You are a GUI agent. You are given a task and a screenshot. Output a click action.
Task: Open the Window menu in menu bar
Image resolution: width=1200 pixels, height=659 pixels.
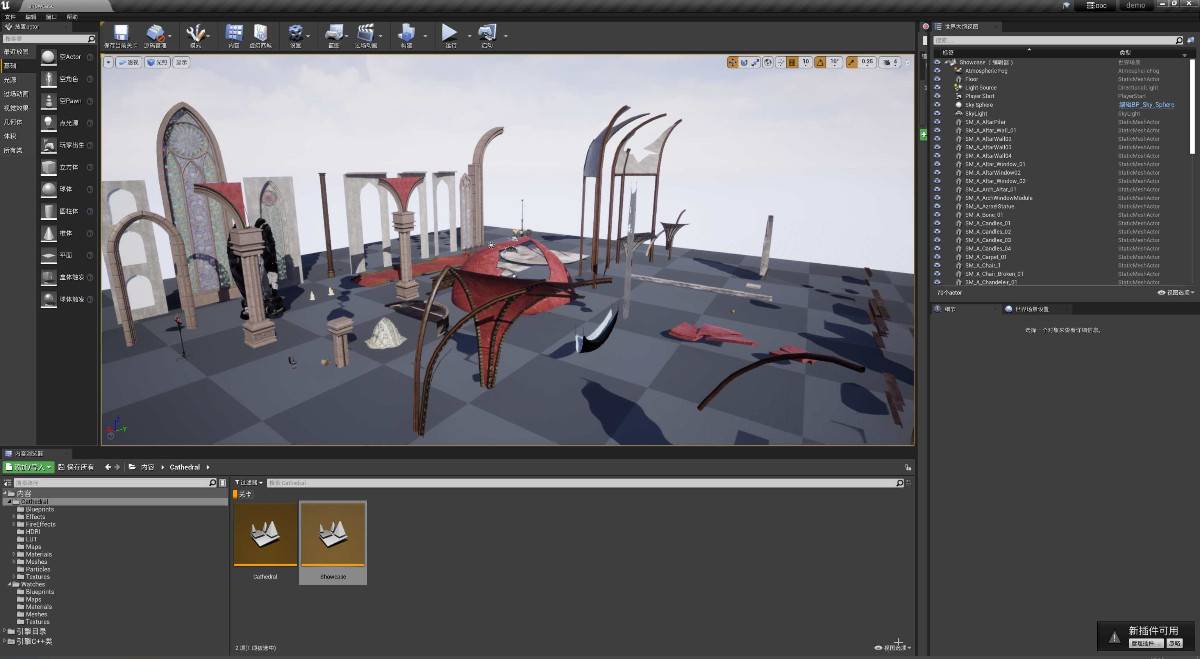point(51,17)
